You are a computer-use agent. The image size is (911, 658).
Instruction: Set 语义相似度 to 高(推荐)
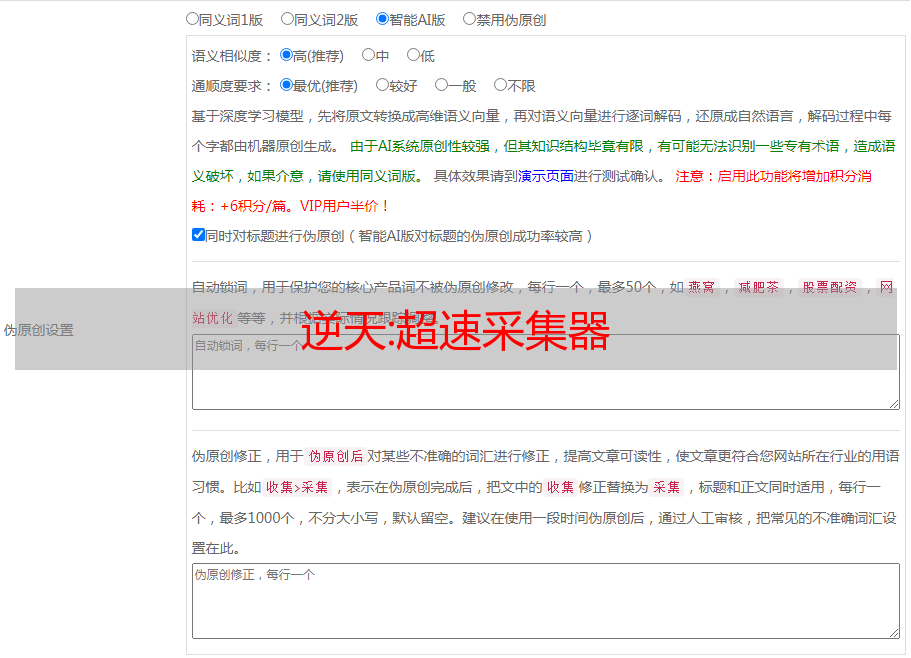287,56
